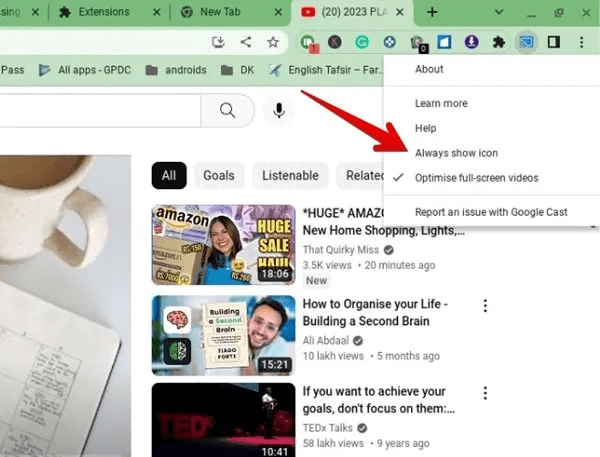Open a new tab with the plus button
Viewport: 600px width, 457px height.
tap(432, 12)
